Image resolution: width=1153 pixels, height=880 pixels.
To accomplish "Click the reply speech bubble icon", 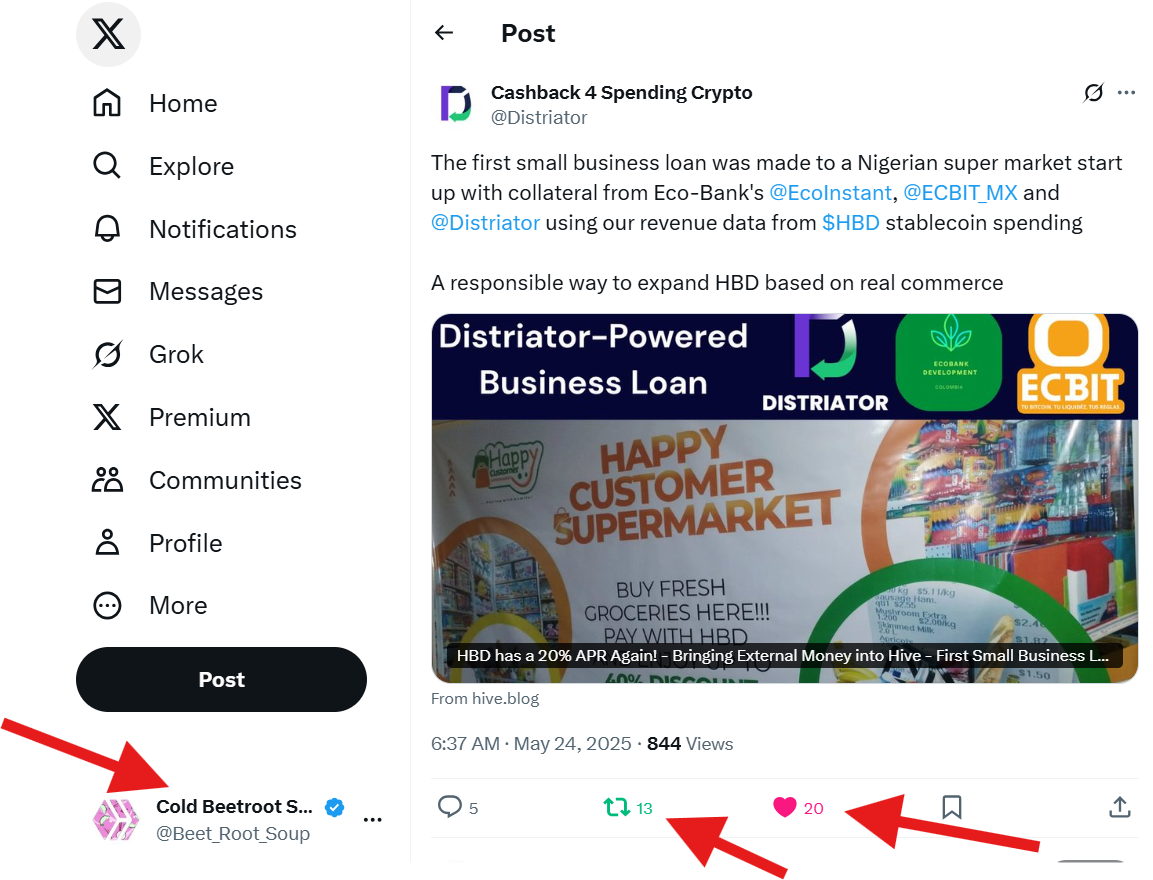I will point(449,806).
